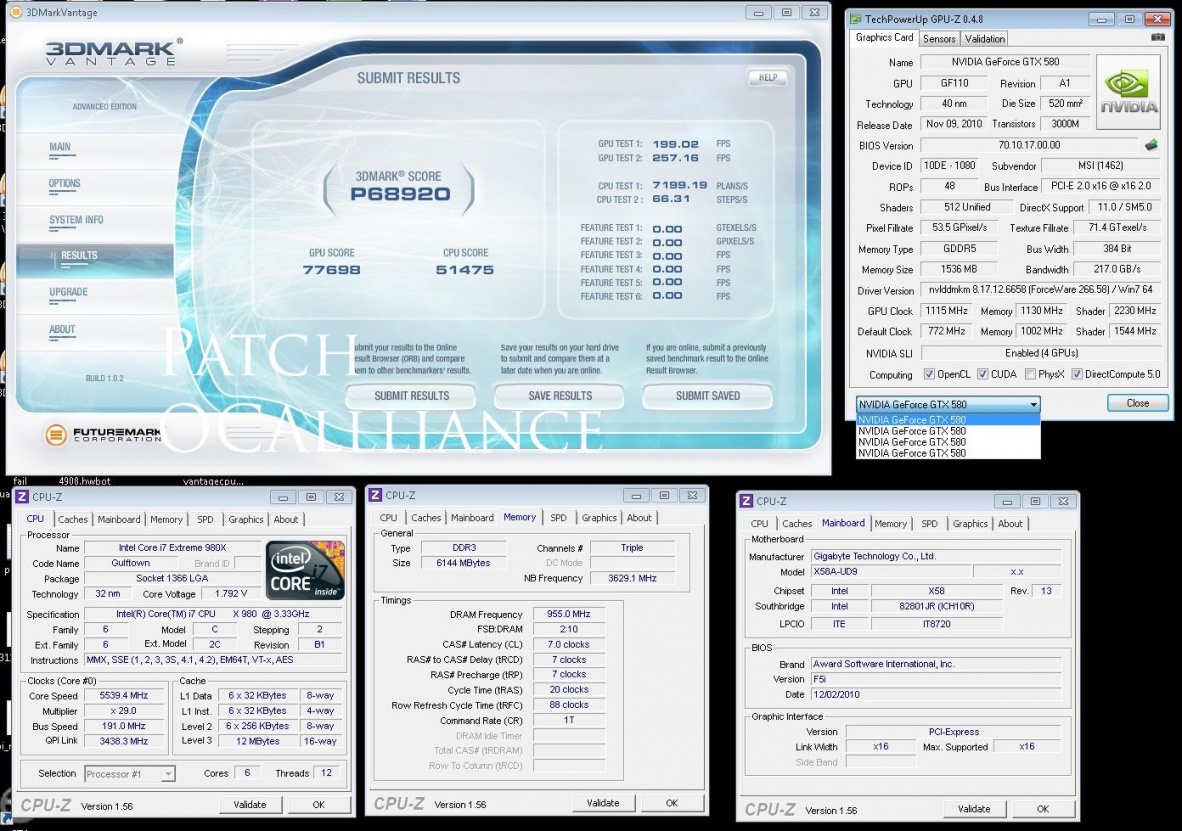The height and width of the screenshot is (831, 1182).
Task: Click the CPU-Z icon in Mainboard window title
Action: pyautogui.click(x=746, y=501)
